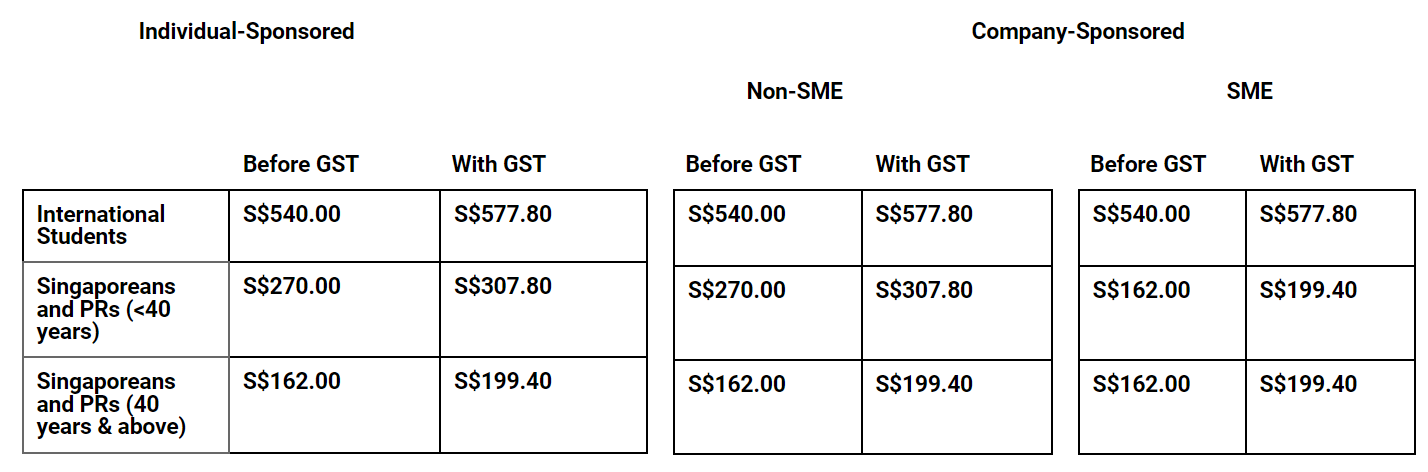Click the Company-Sponsored heading
The image size is (1428, 472).
(1077, 31)
